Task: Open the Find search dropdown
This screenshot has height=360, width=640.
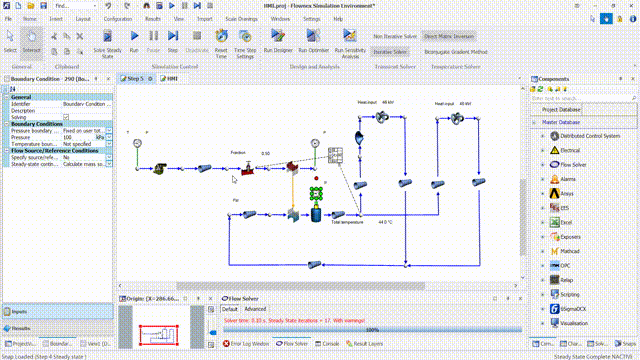Action: tap(95, 6)
